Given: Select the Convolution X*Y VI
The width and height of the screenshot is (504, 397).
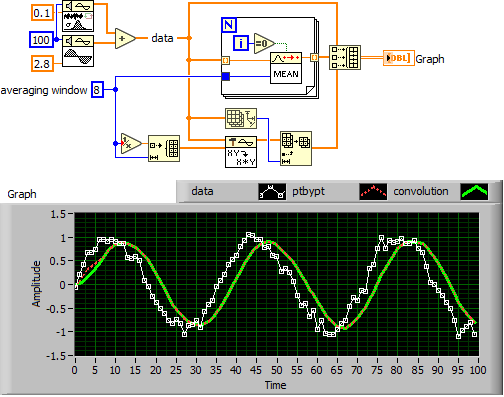Looking at the screenshot, I should (x=241, y=152).
